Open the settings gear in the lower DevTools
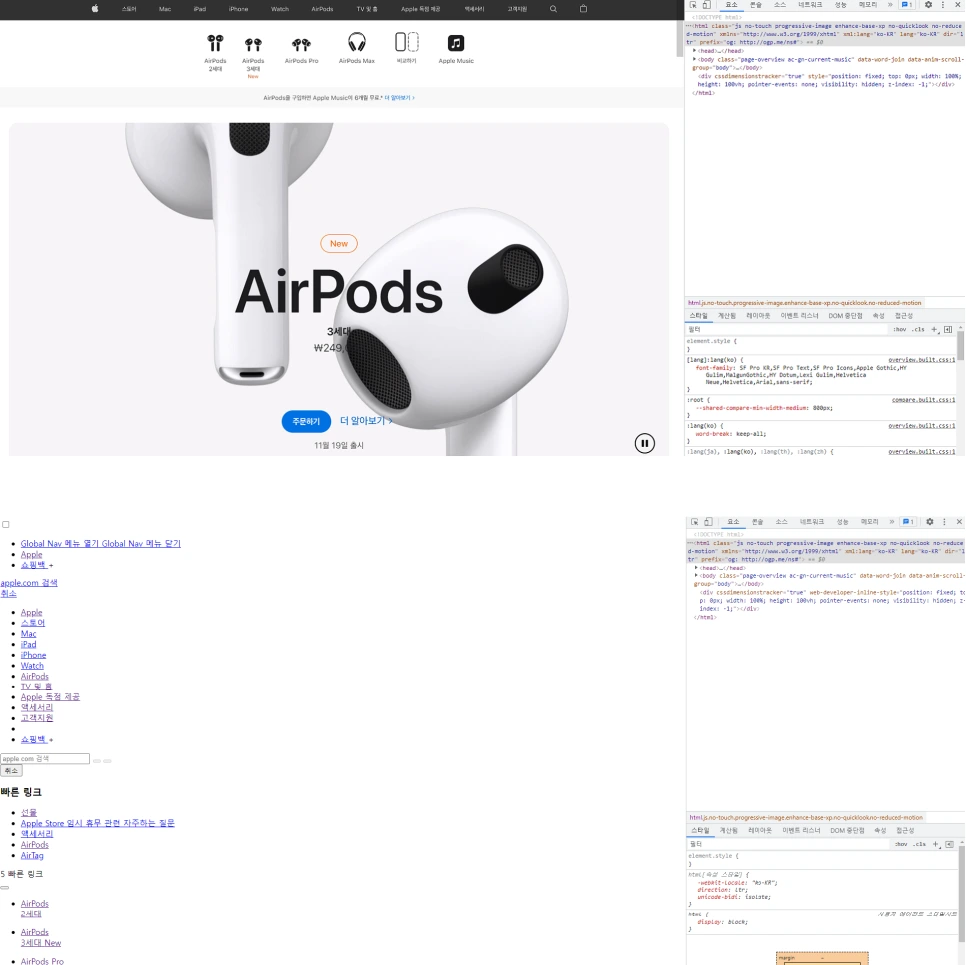This screenshot has width=966, height=965. 930,522
